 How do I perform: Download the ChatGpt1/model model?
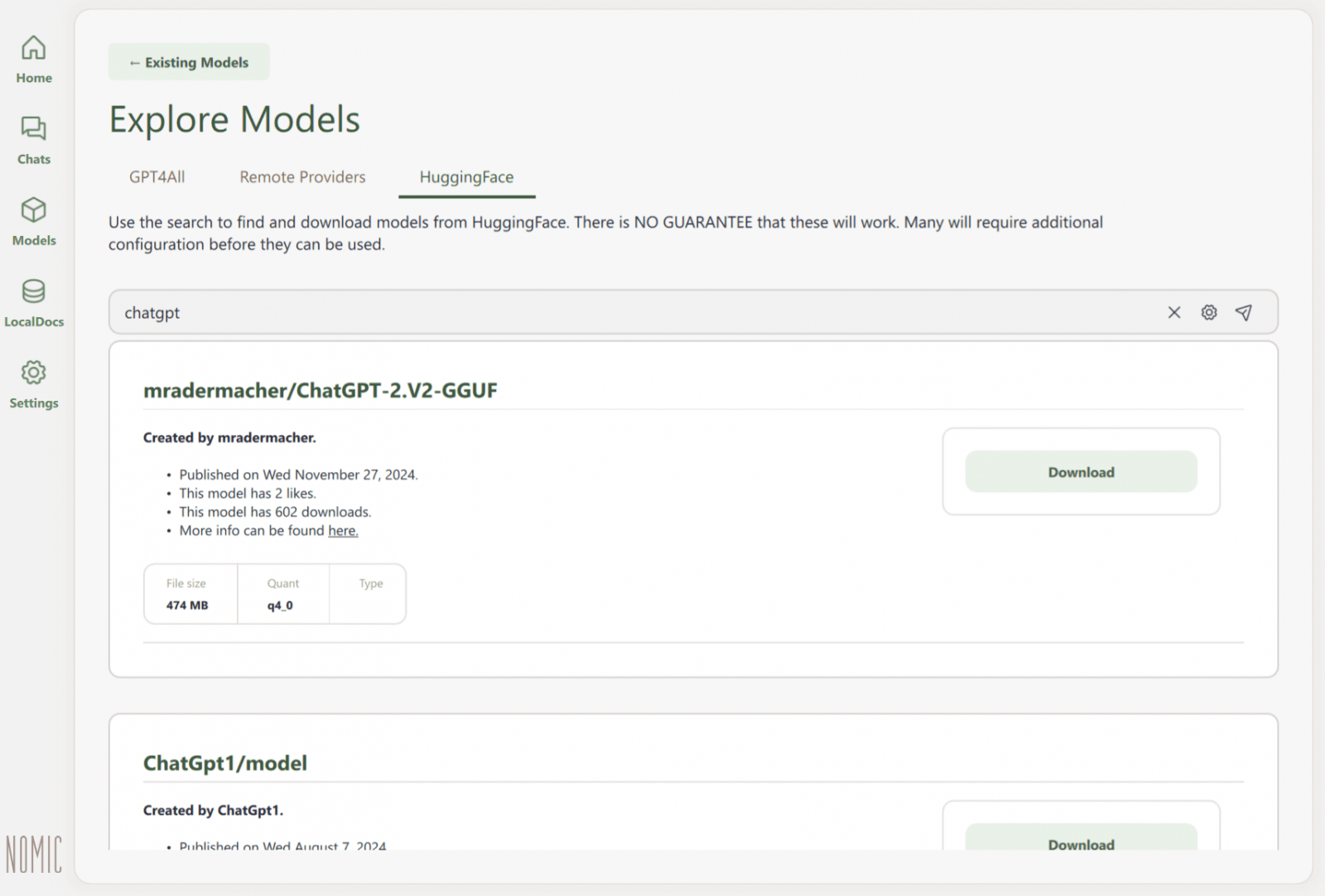[1081, 841]
